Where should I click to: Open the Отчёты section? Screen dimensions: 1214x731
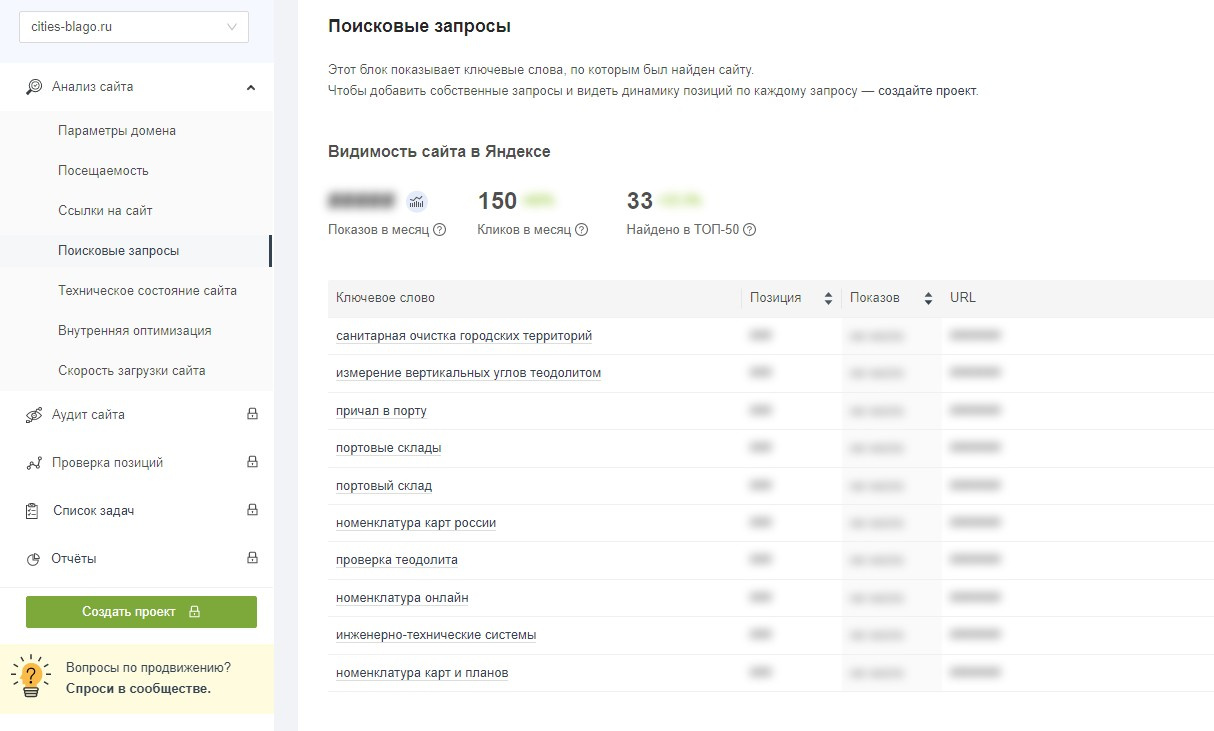click(74, 559)
